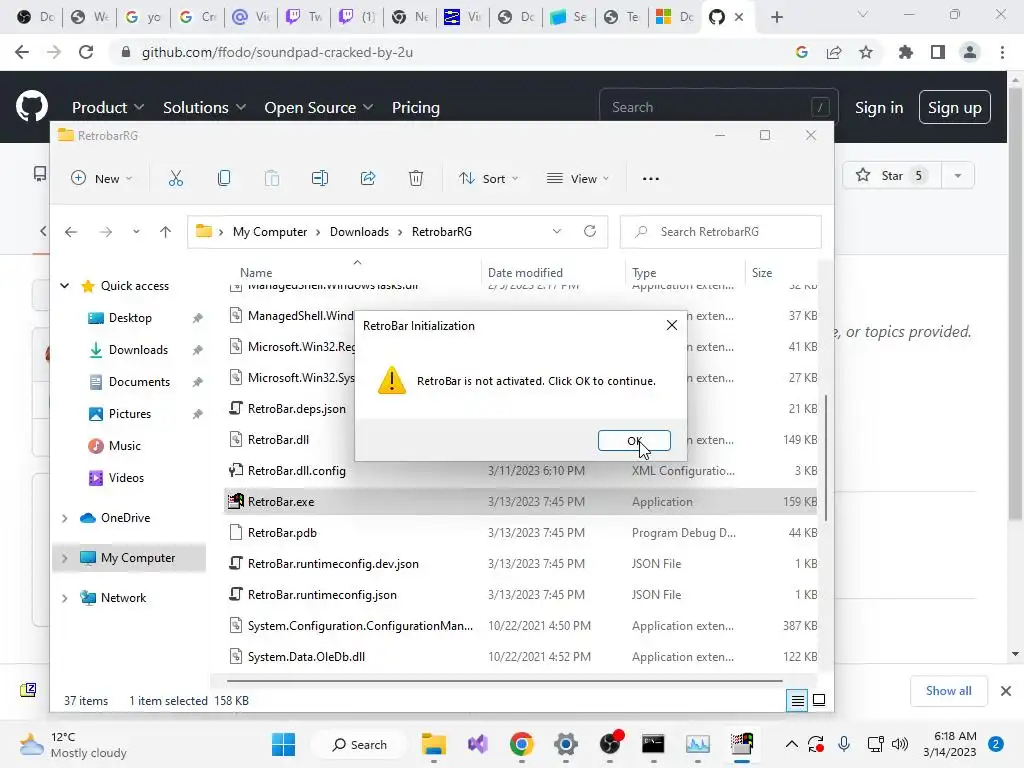Select Pictures in navigation pane
1024x768 pixels.
[x=129, y=413]
